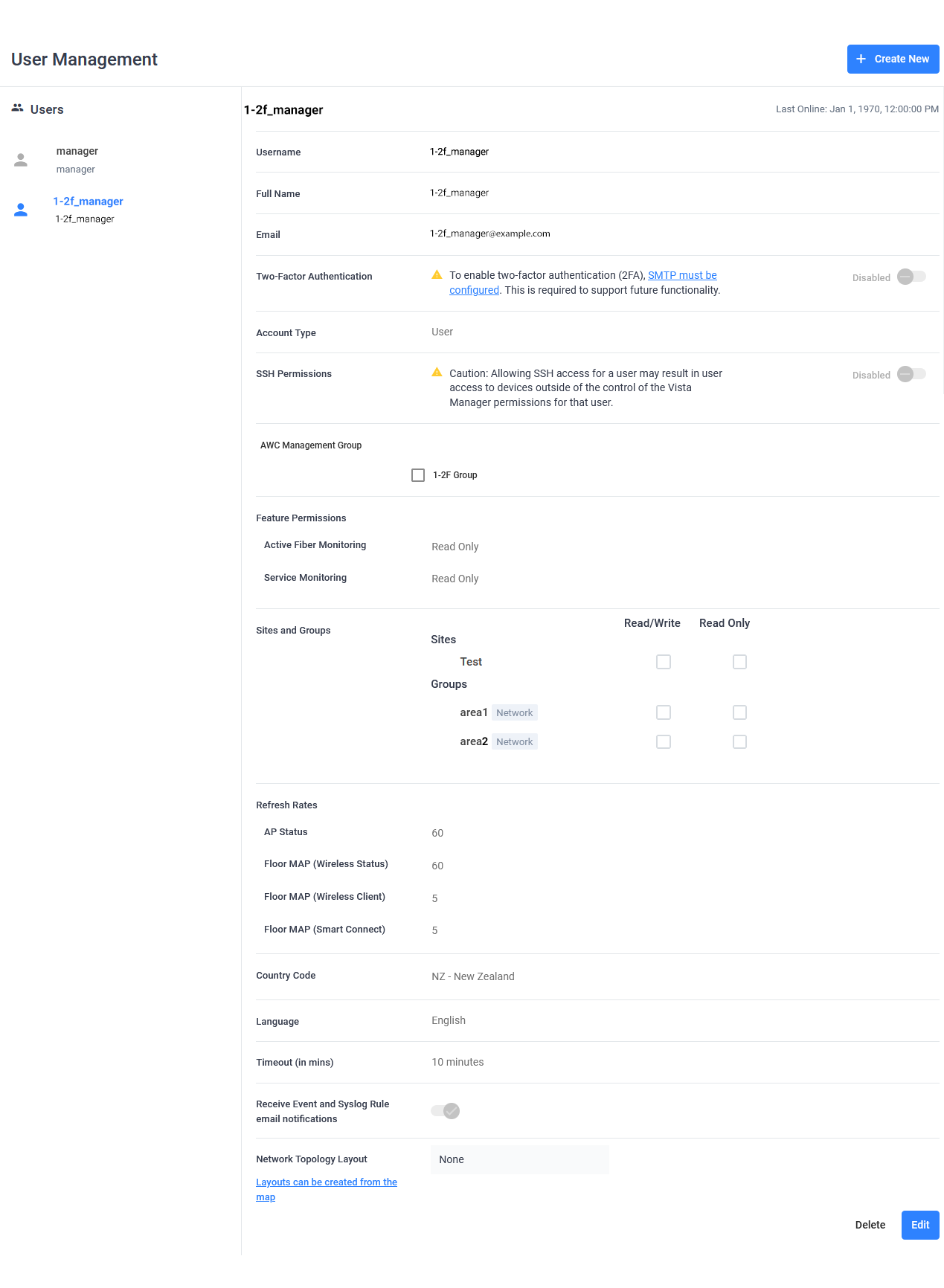Toggle the Two-Factor Authentication switch

911,277
